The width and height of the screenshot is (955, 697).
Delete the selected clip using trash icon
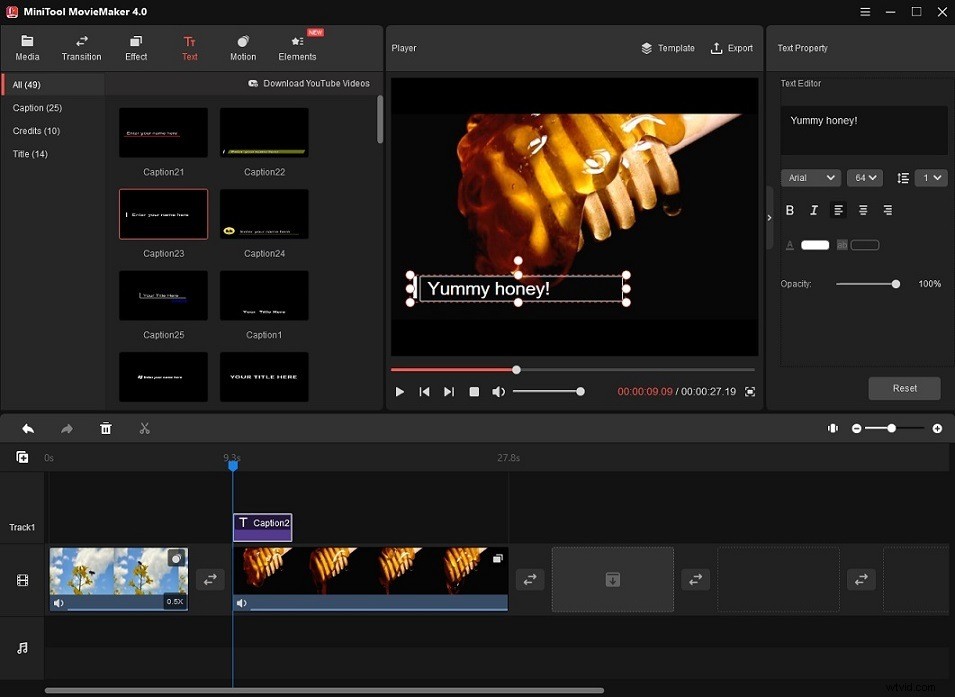pyautogui.click(x=105, y=428)
